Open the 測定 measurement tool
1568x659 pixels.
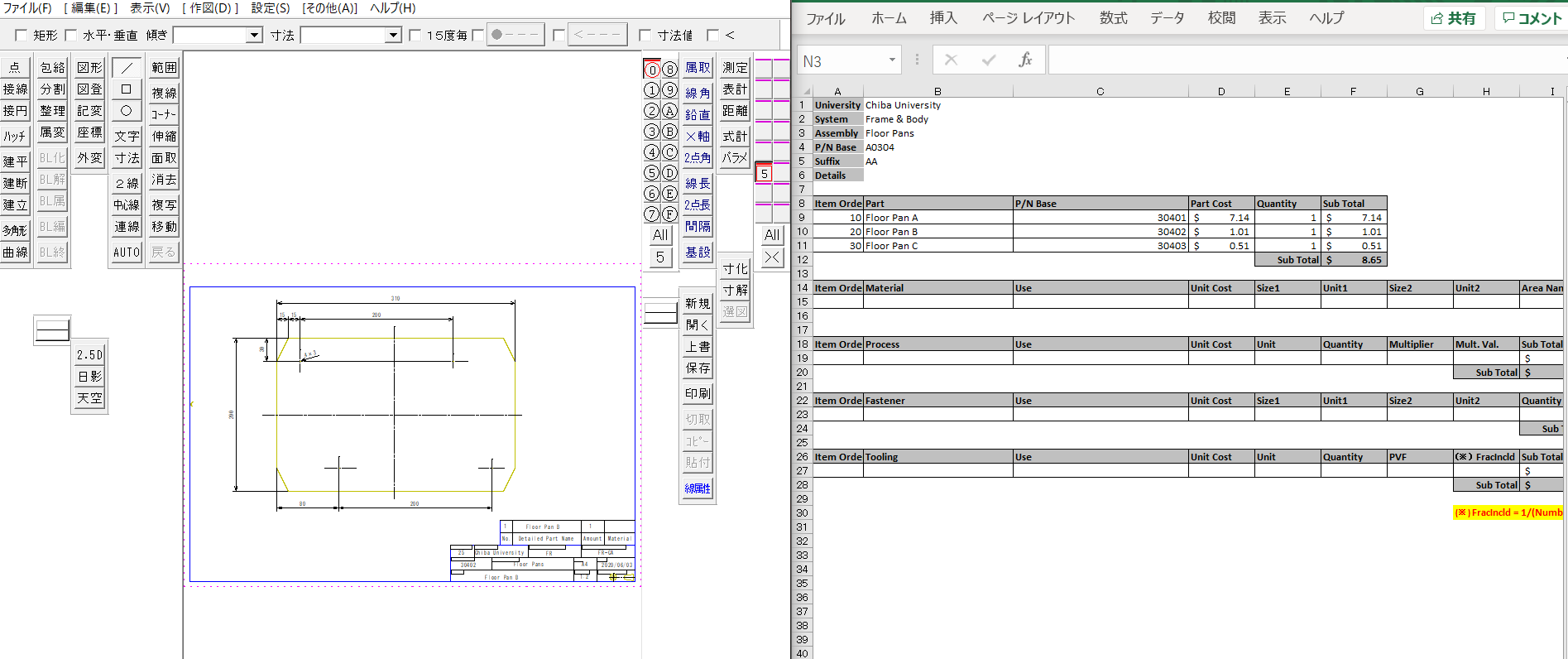tap(735, 67)
